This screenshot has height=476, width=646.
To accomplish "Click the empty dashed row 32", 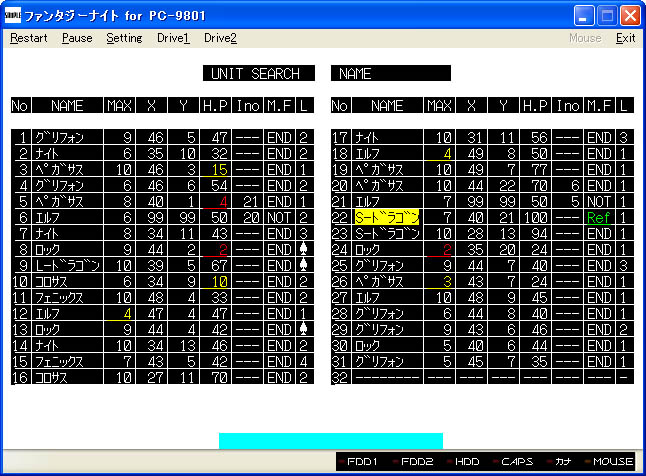I will pos(482,378).
